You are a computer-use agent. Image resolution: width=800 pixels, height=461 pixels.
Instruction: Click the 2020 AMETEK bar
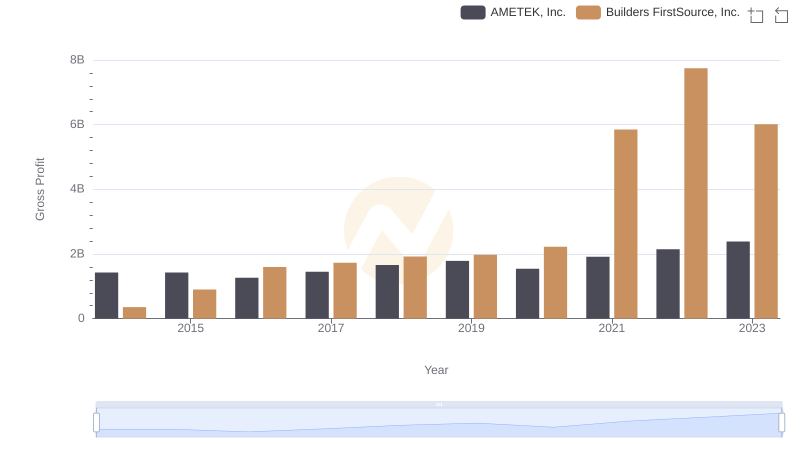pos(528,294)
